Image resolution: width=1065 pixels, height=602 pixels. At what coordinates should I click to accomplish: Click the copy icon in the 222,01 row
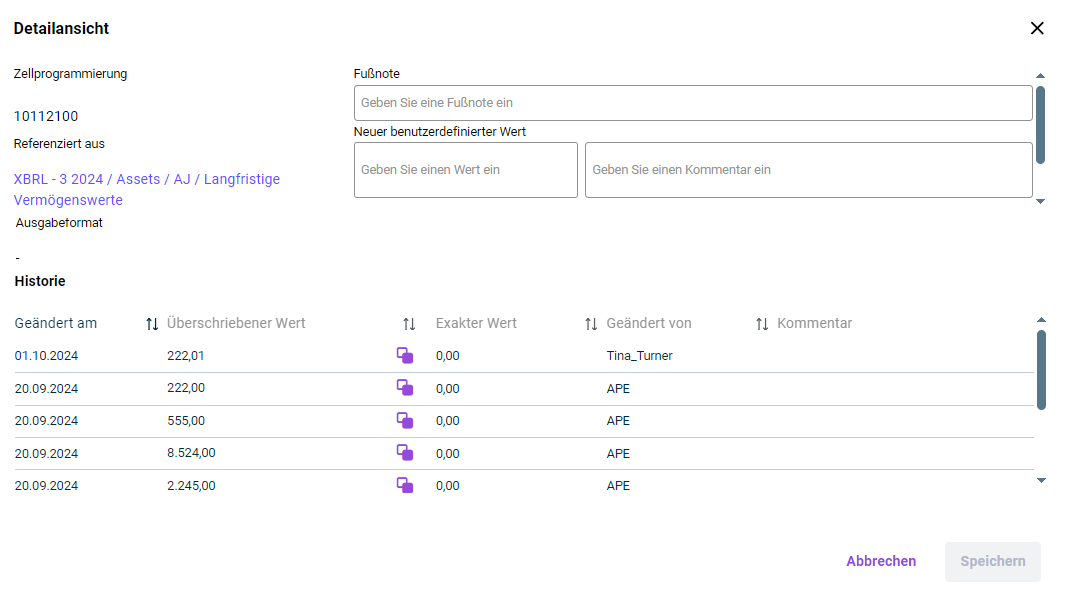pos(405,355)
